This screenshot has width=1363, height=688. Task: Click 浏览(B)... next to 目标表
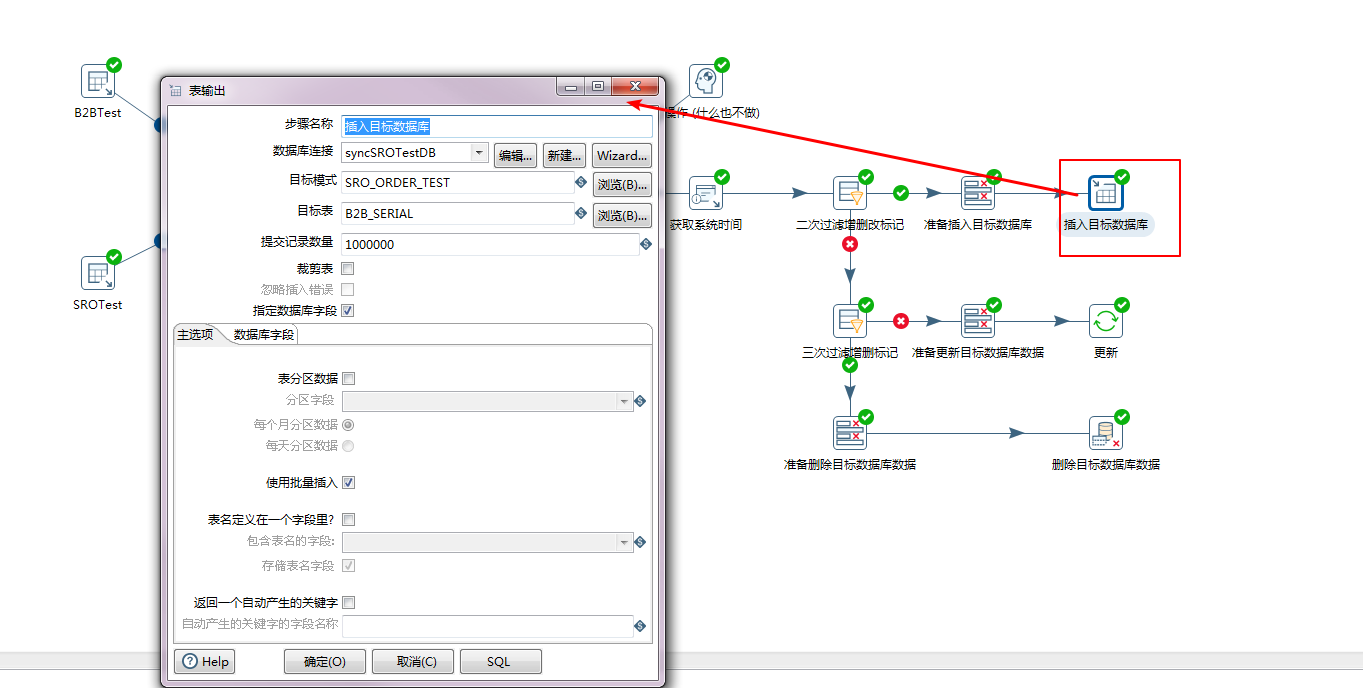tap(622, 215)
